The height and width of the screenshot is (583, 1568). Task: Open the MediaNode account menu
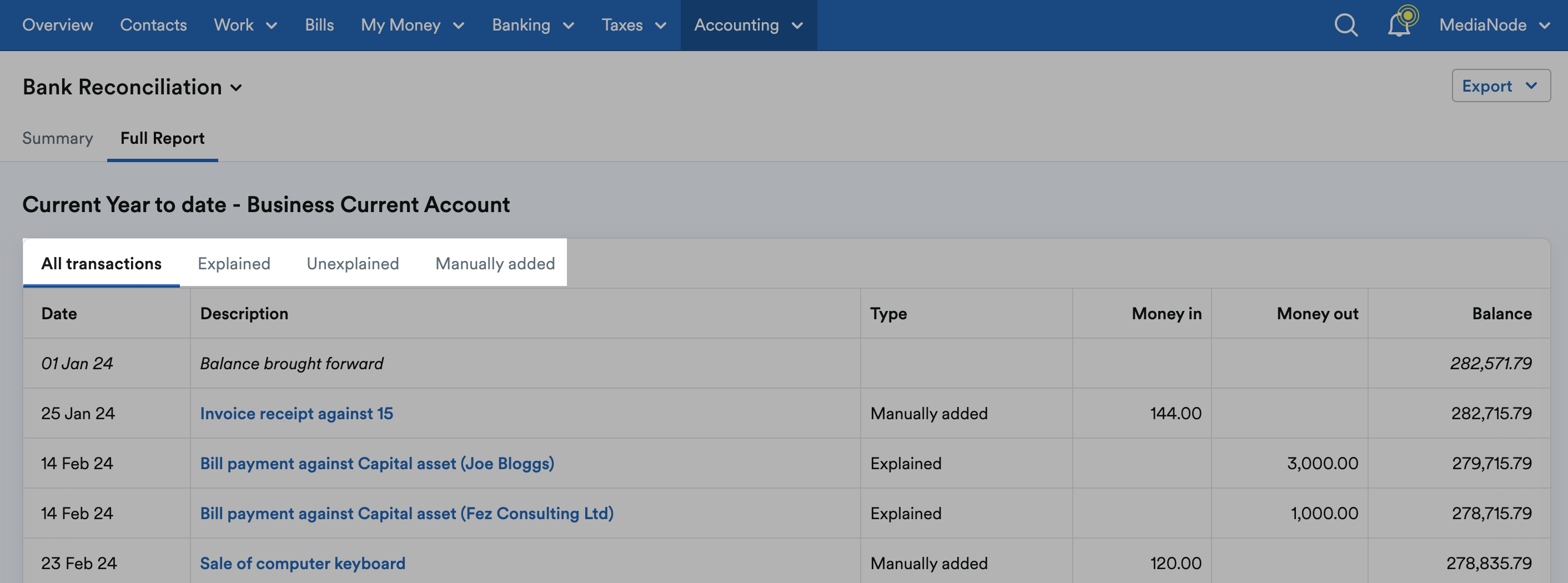[1494, 25]
